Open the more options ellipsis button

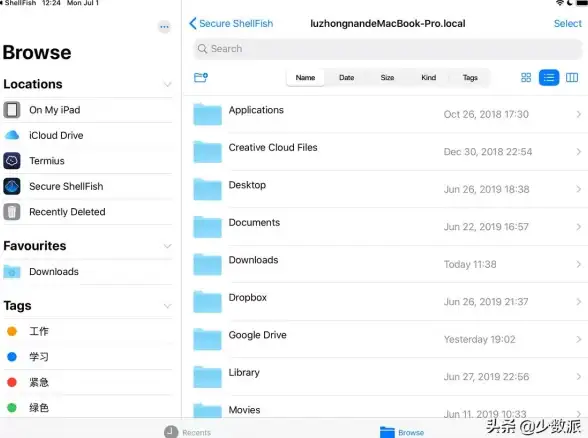point(164,27)
